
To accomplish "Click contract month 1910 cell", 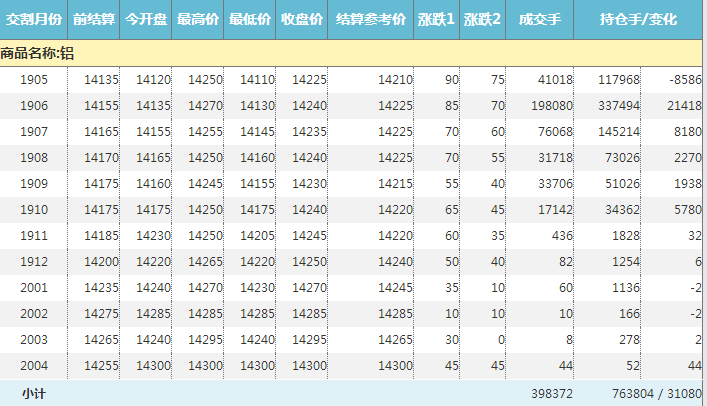I will [34, 210].
